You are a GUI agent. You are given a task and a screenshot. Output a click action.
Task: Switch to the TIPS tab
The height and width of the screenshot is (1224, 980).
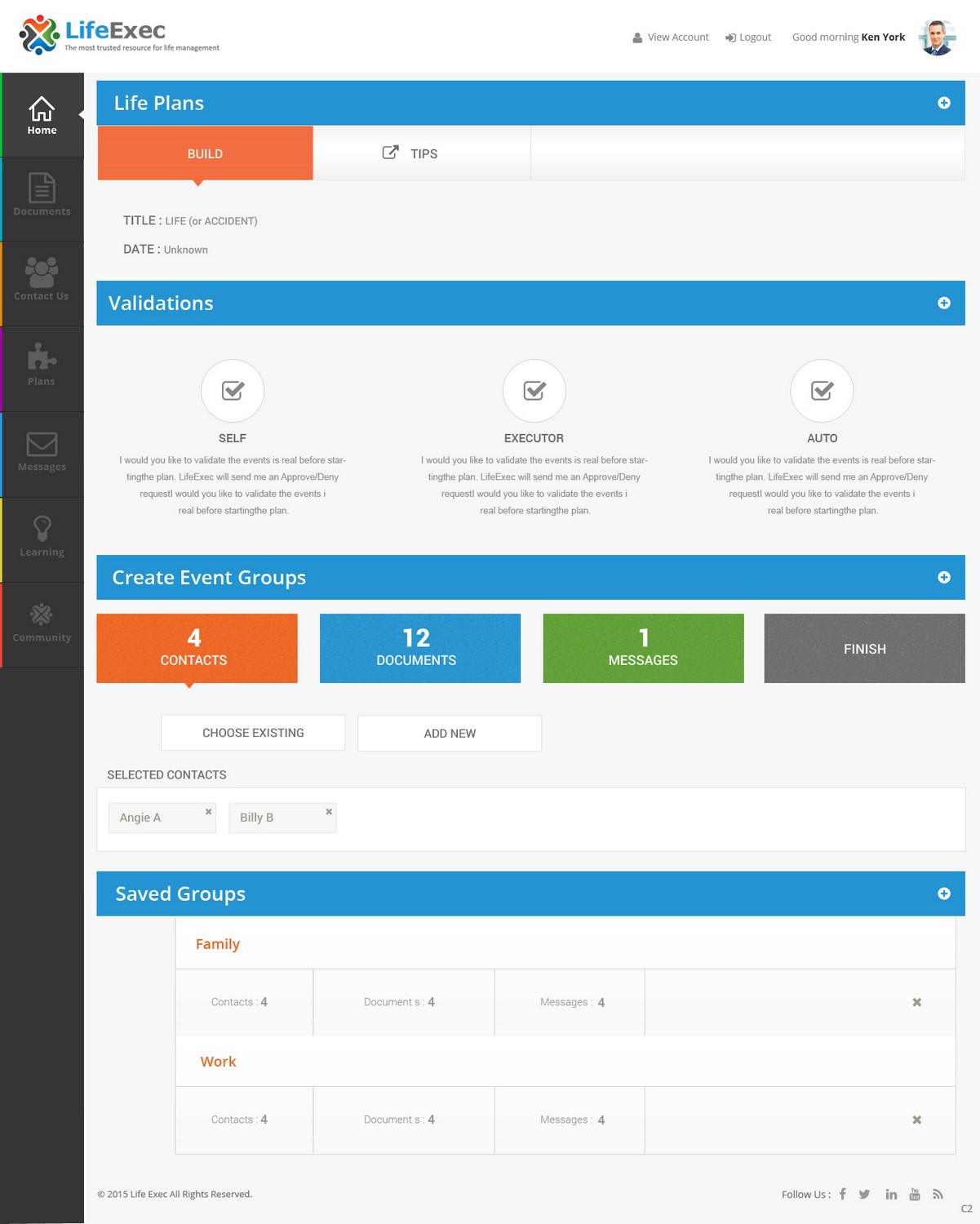422,153
